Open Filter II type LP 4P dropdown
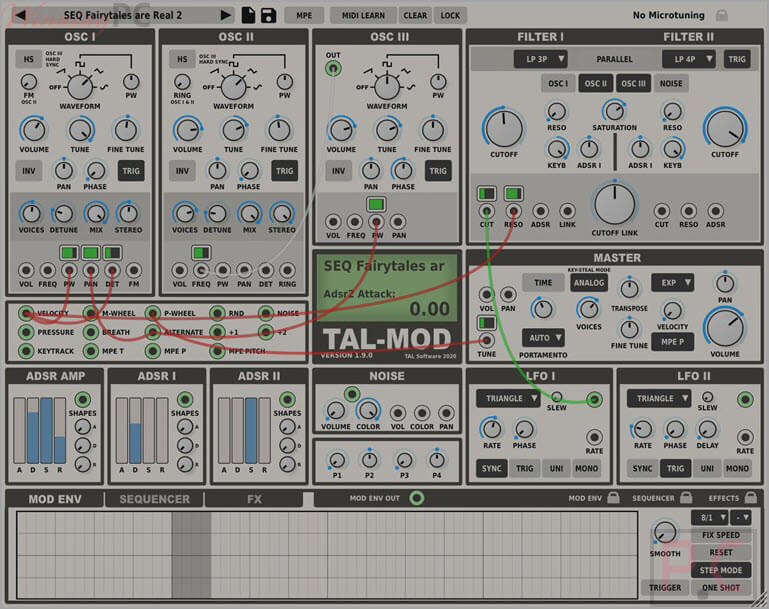This screenshot has width=769, height=609. tap(689, 59)
